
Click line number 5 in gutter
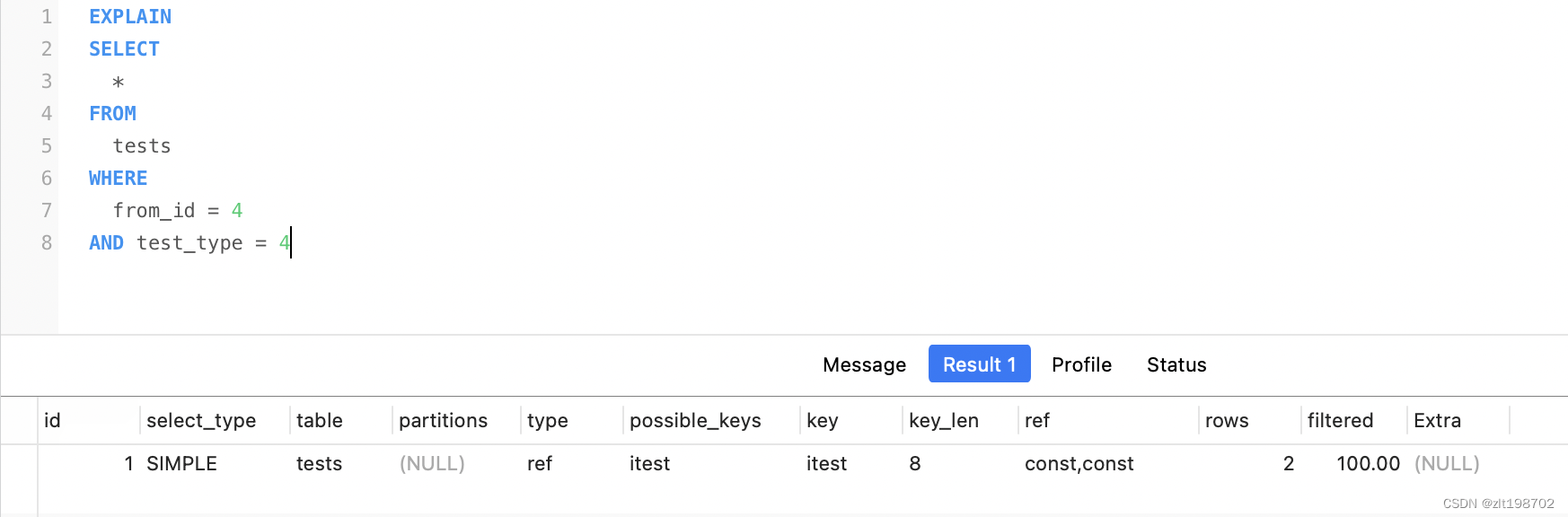[47, 146]
